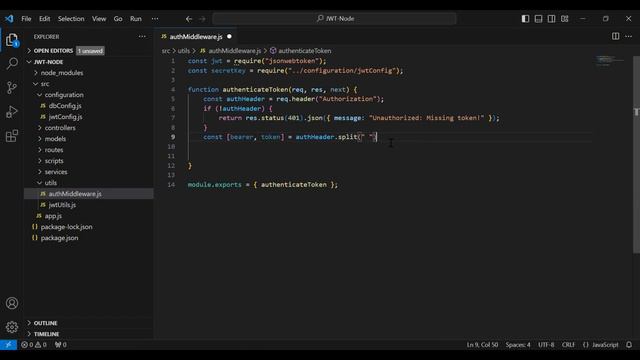The image size is (640, 360).
Task: Show errors and warnings in status bar
Action: 34,344
